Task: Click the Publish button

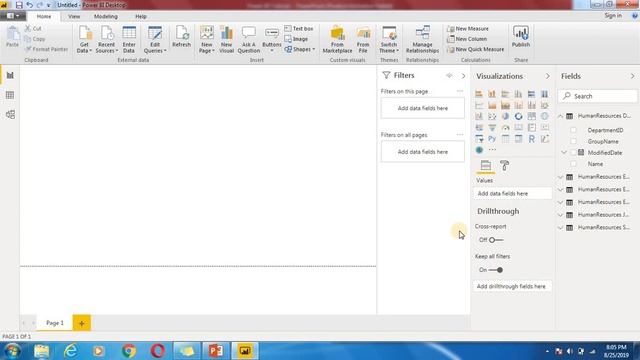Action: [x=521, y=37]
